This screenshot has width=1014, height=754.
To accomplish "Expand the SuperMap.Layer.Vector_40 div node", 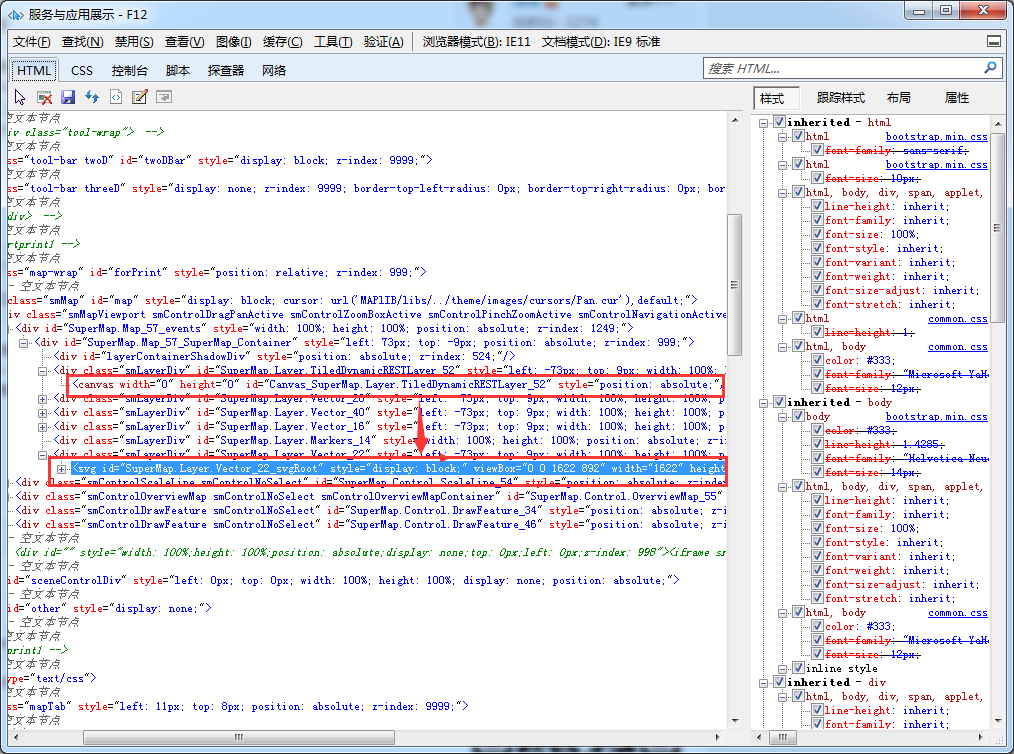I will tap(43, 413).
